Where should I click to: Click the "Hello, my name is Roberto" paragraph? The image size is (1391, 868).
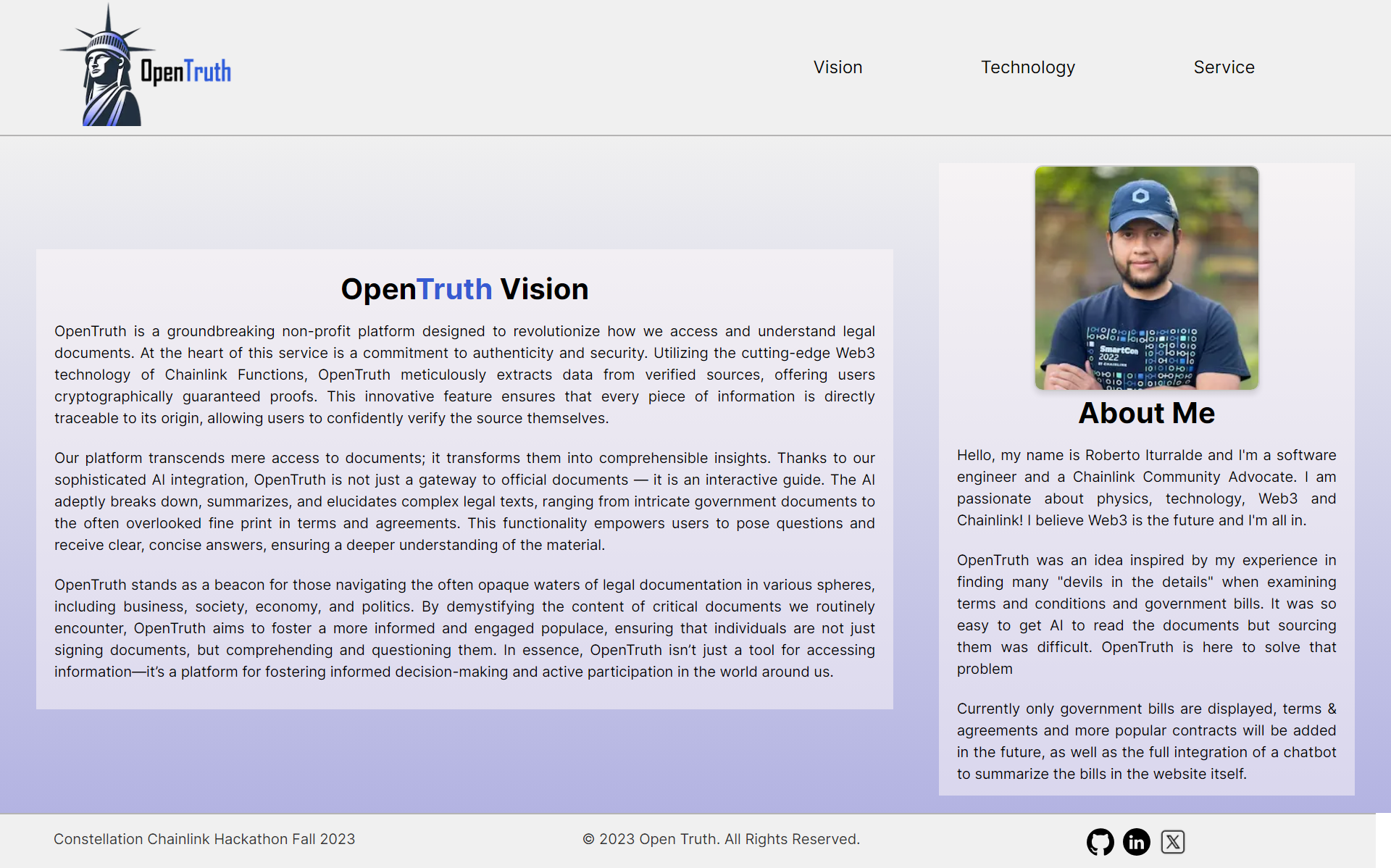pos(1146,488)
